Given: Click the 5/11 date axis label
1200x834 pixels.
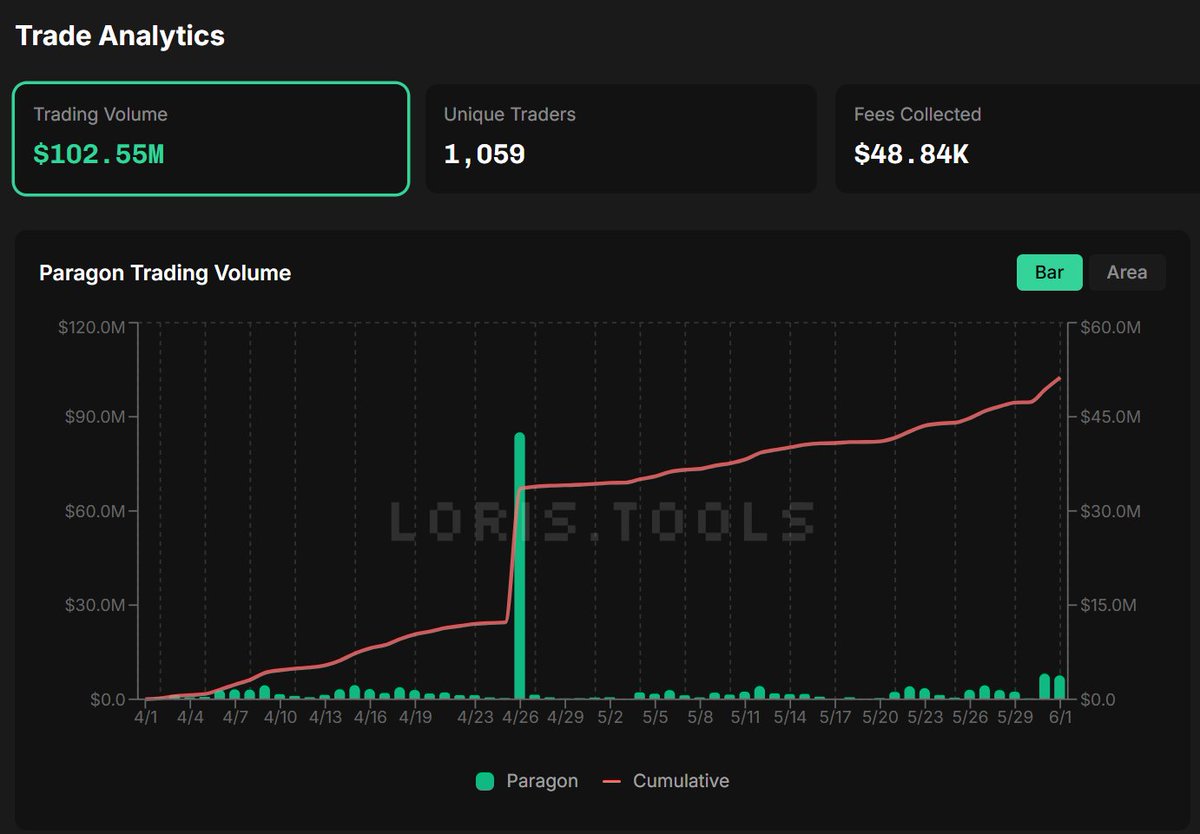Looking at the screenshot, I should tap(745, 717).
